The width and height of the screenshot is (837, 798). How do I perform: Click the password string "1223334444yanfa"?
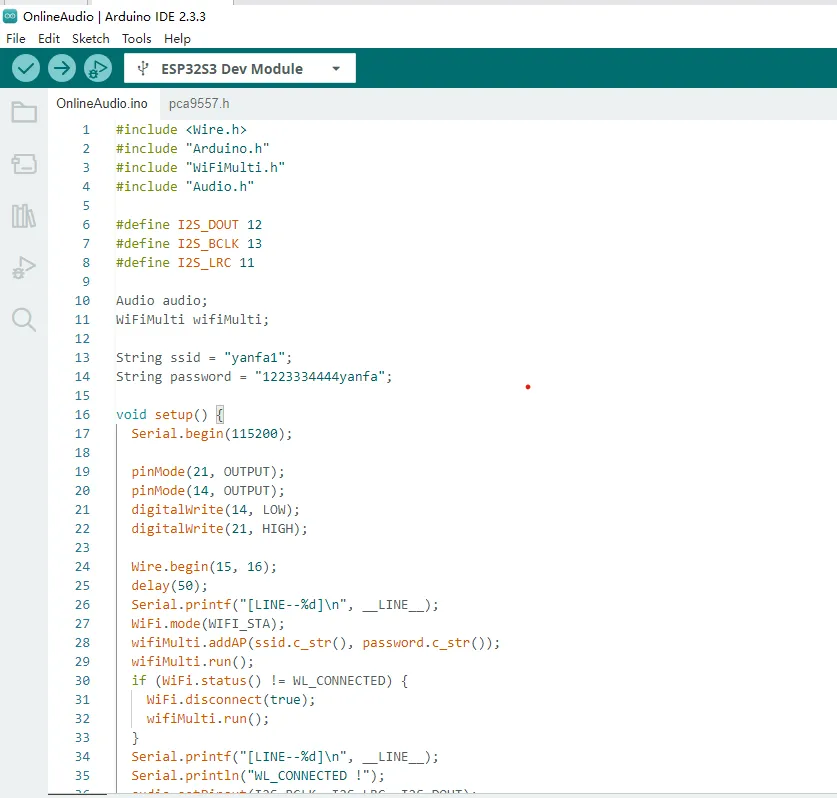(x=320, y=377)
